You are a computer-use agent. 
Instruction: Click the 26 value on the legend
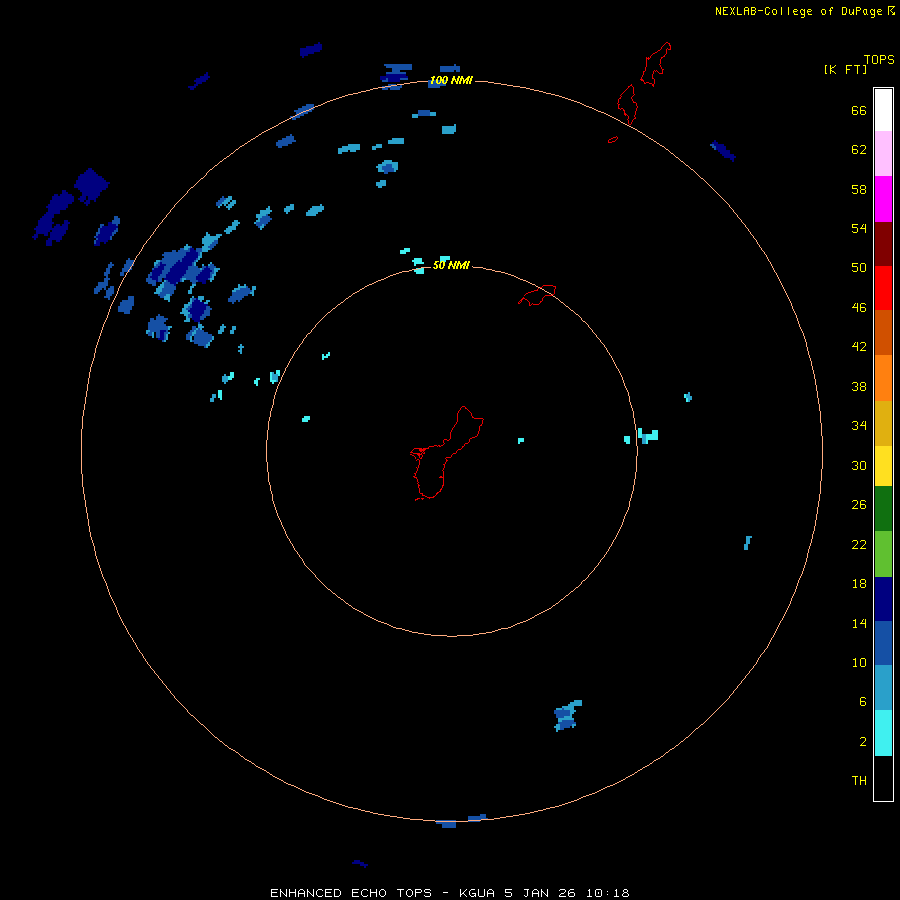[x=858, y=505]
